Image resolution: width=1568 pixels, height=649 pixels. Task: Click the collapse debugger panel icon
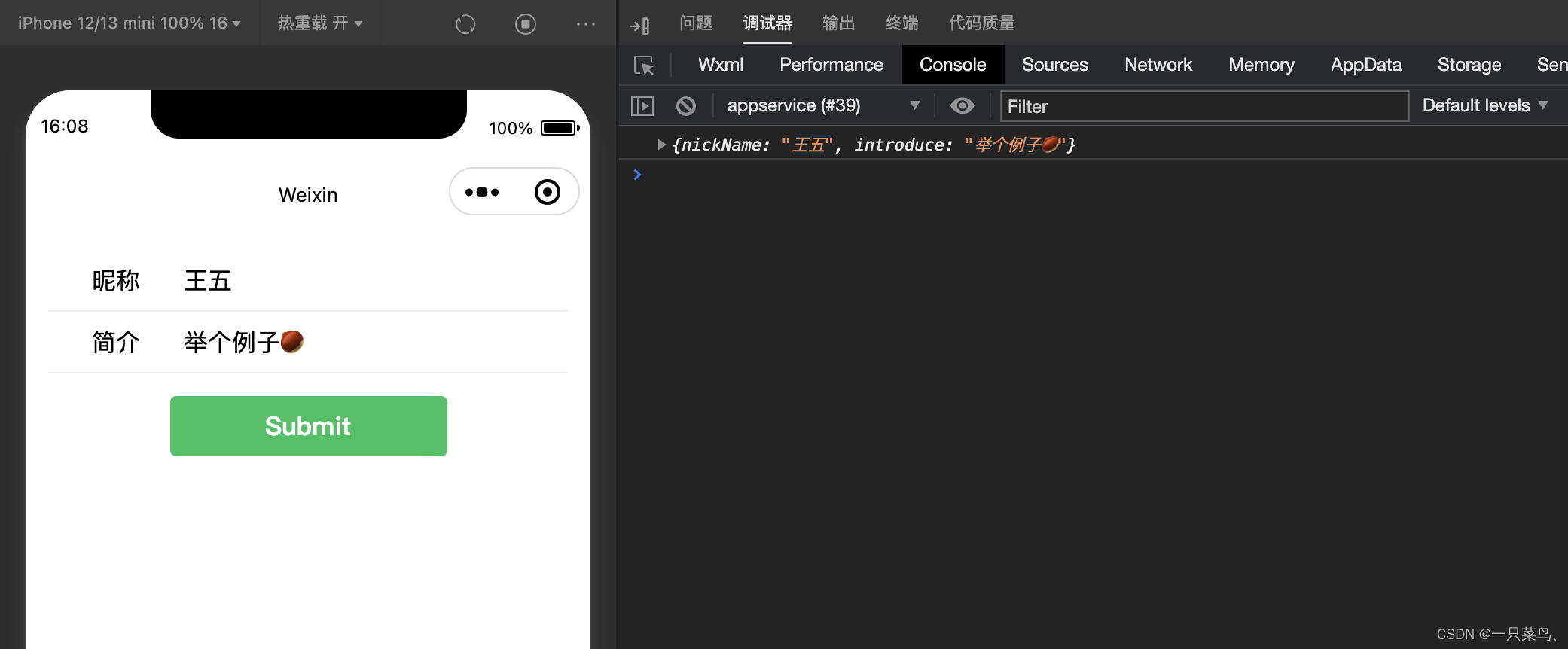coord(640,26)
